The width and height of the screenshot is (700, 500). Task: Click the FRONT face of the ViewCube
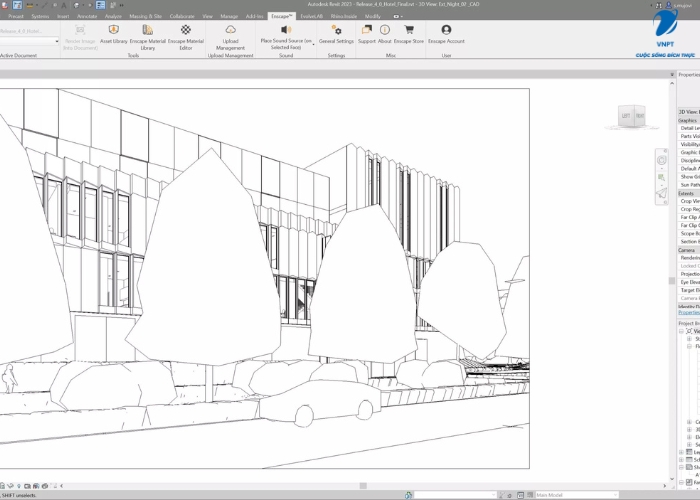pos(640,116)
